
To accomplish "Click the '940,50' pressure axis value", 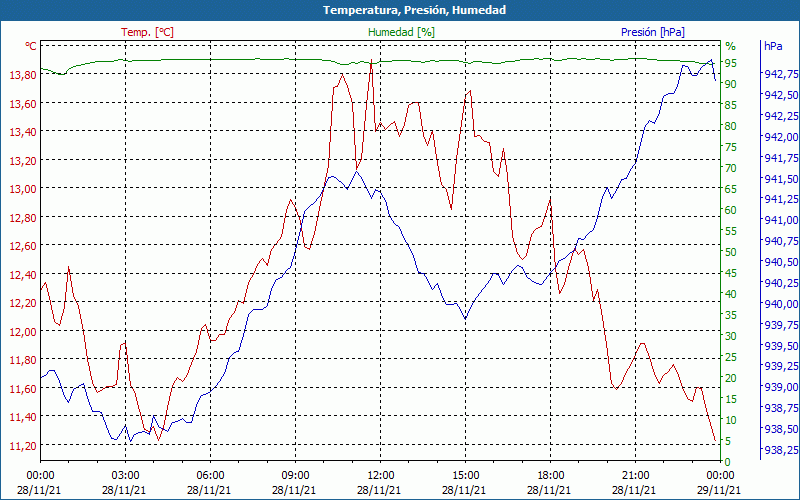I will pyautogui.click(x=782, y=262).
